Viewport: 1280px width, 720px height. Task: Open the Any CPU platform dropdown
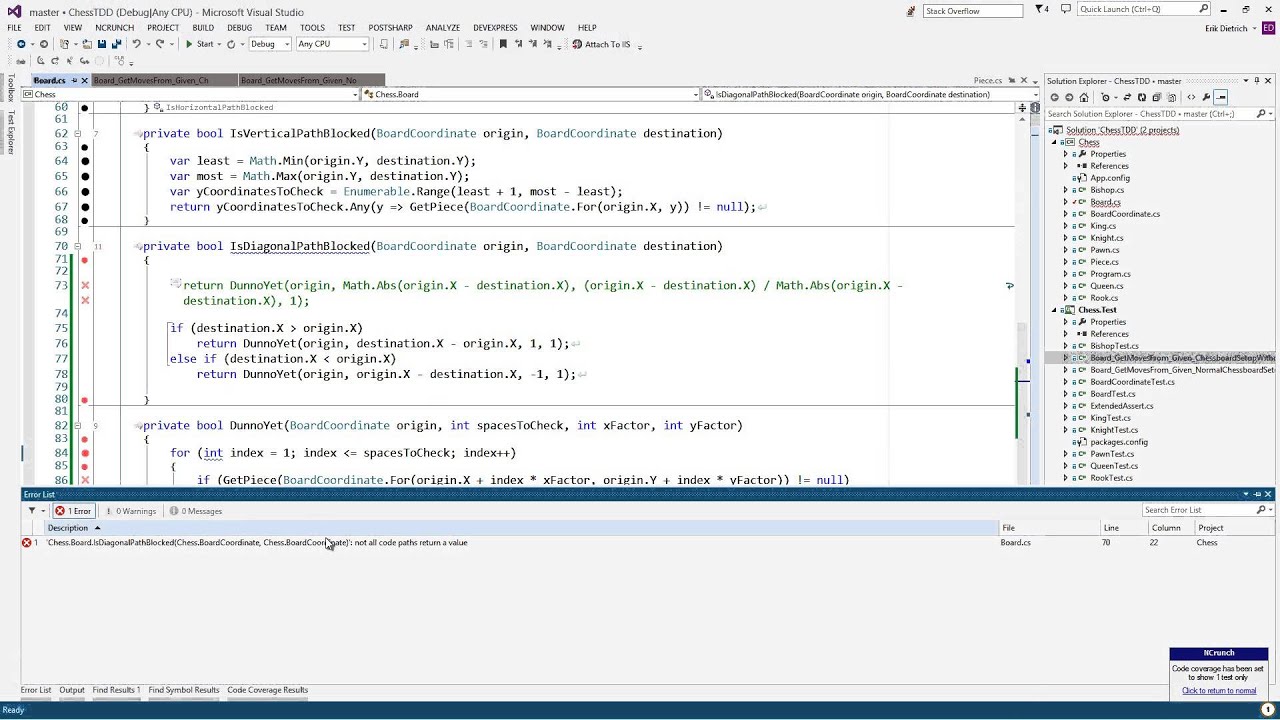click(364, 44)
